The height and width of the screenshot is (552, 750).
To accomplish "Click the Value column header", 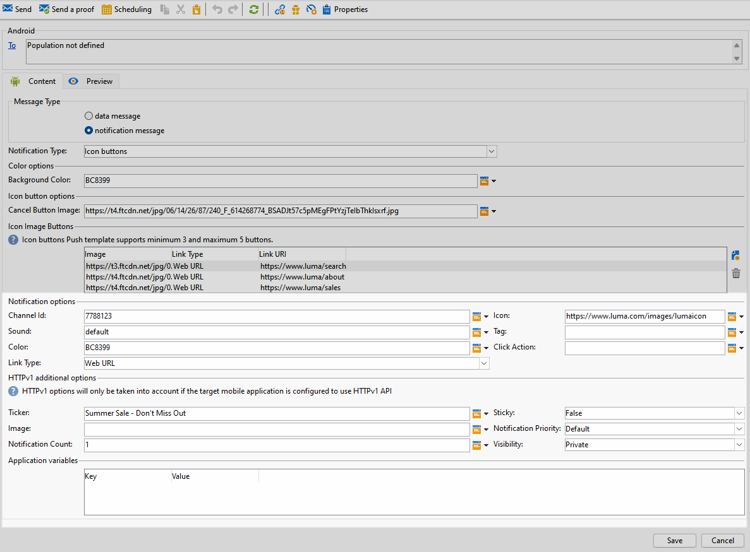I will pyautogui.click(x=215, y=476).
